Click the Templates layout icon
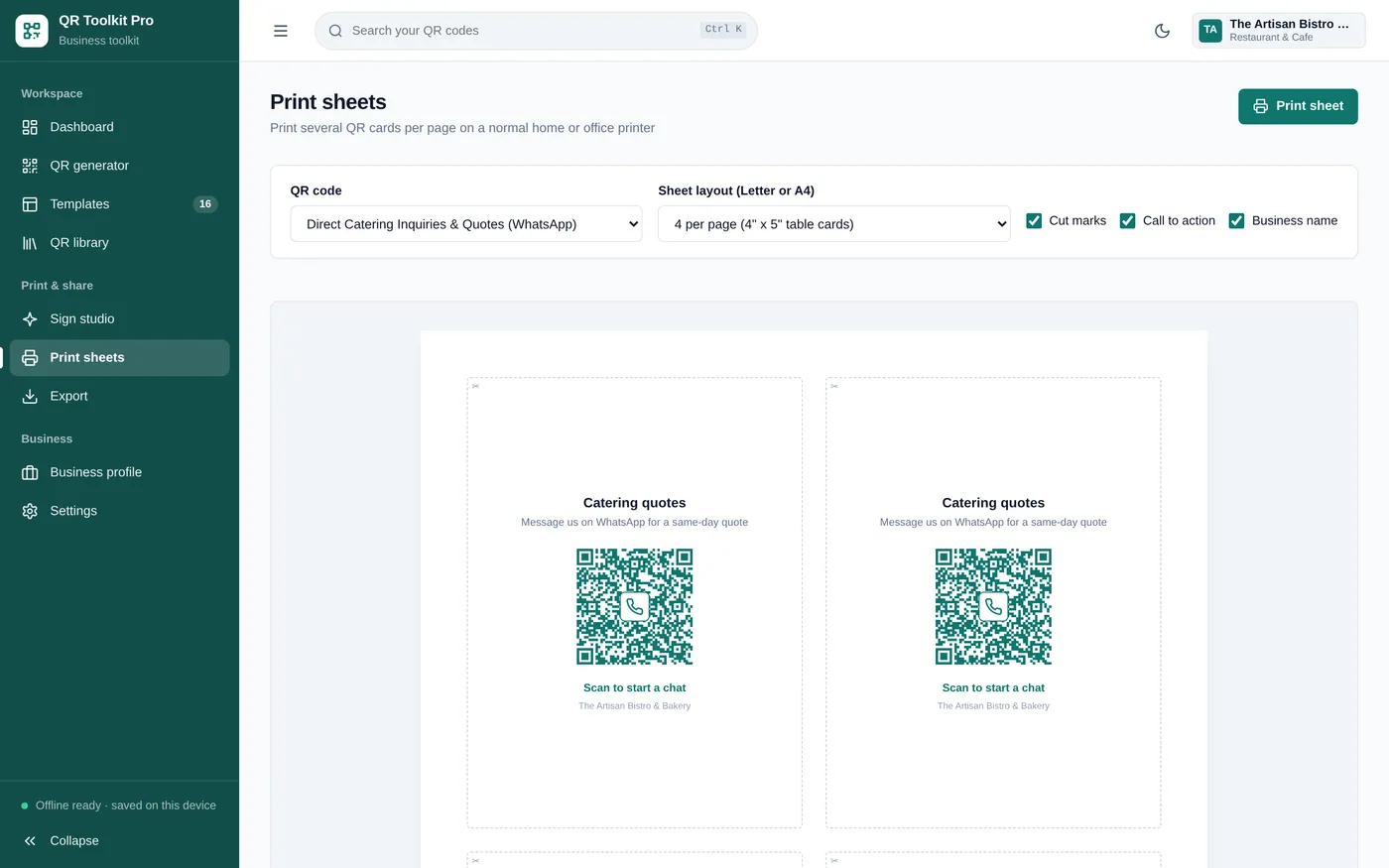Viewport: 1389px width, 868px height. (30, 204)
